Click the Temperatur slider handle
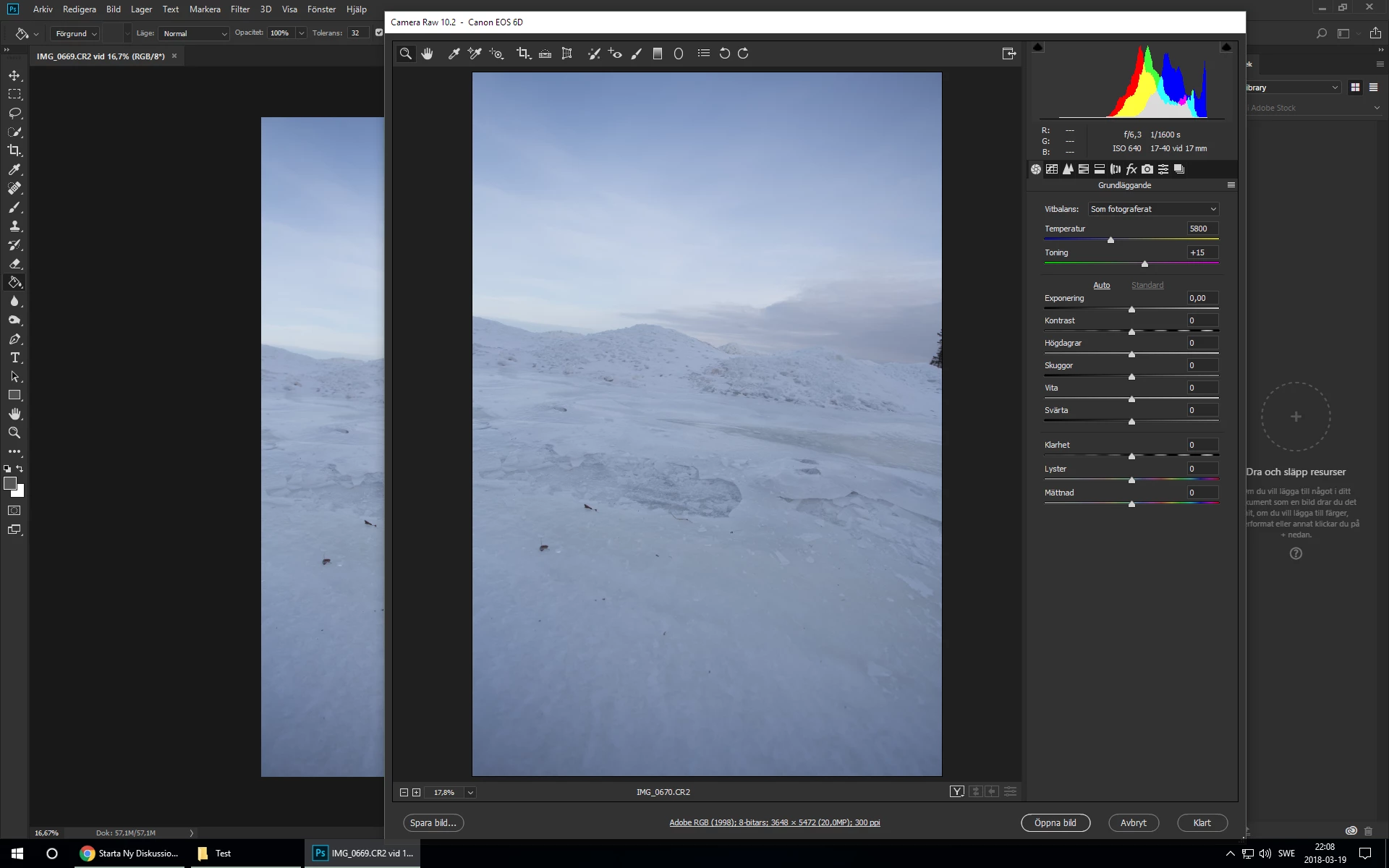Viewport: 1389px width, 868px height. [1110, 240]
